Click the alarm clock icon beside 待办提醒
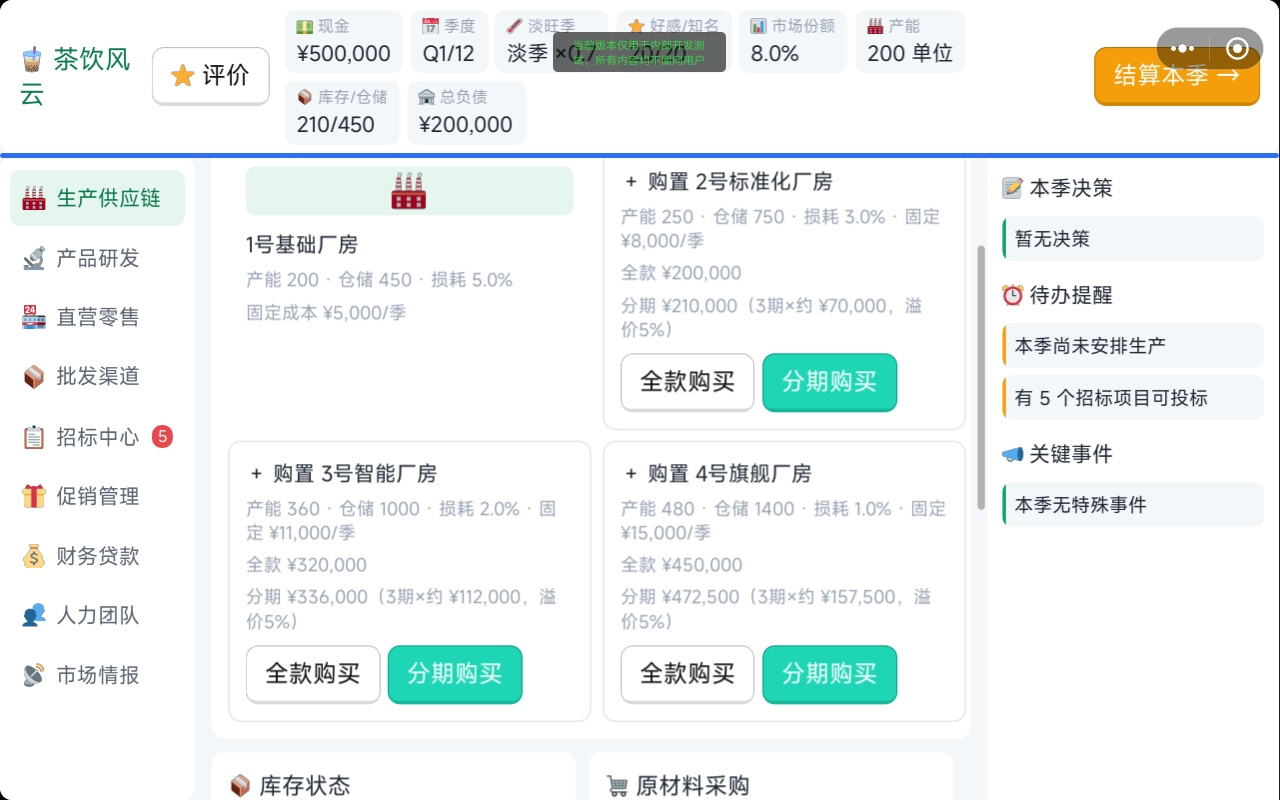The image size is (1280, 800). click(1013, 295)
